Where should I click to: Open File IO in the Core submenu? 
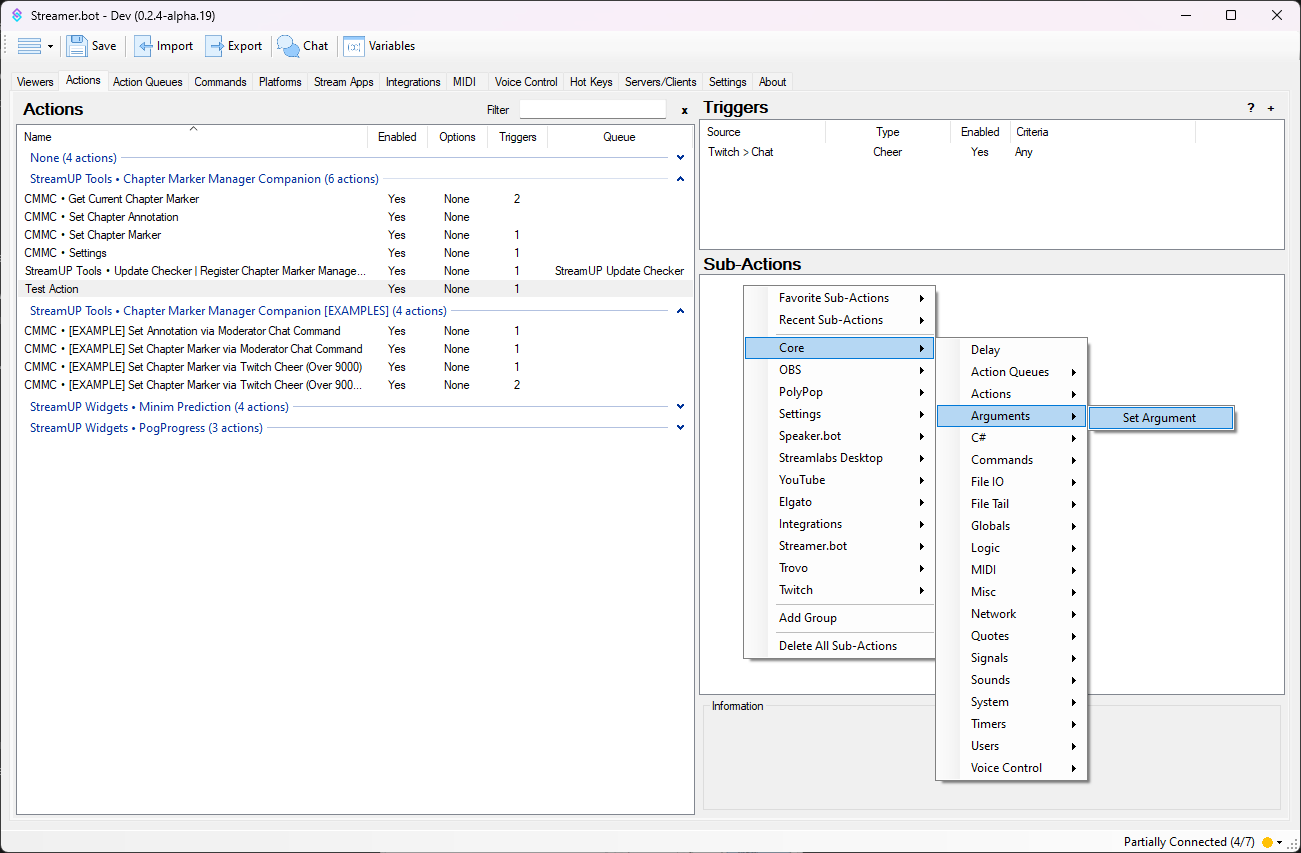click(x=1011, y=482)
